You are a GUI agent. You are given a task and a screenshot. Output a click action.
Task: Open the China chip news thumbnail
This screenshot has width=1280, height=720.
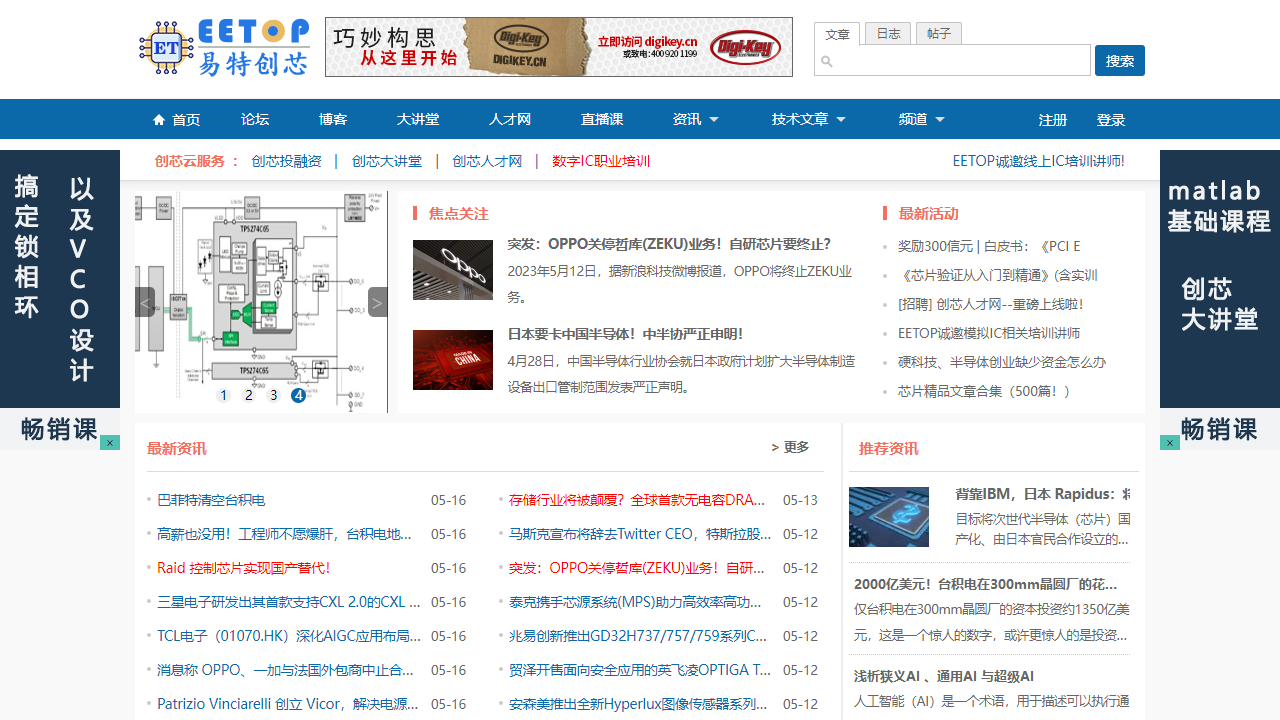click(x=453, y=360)
